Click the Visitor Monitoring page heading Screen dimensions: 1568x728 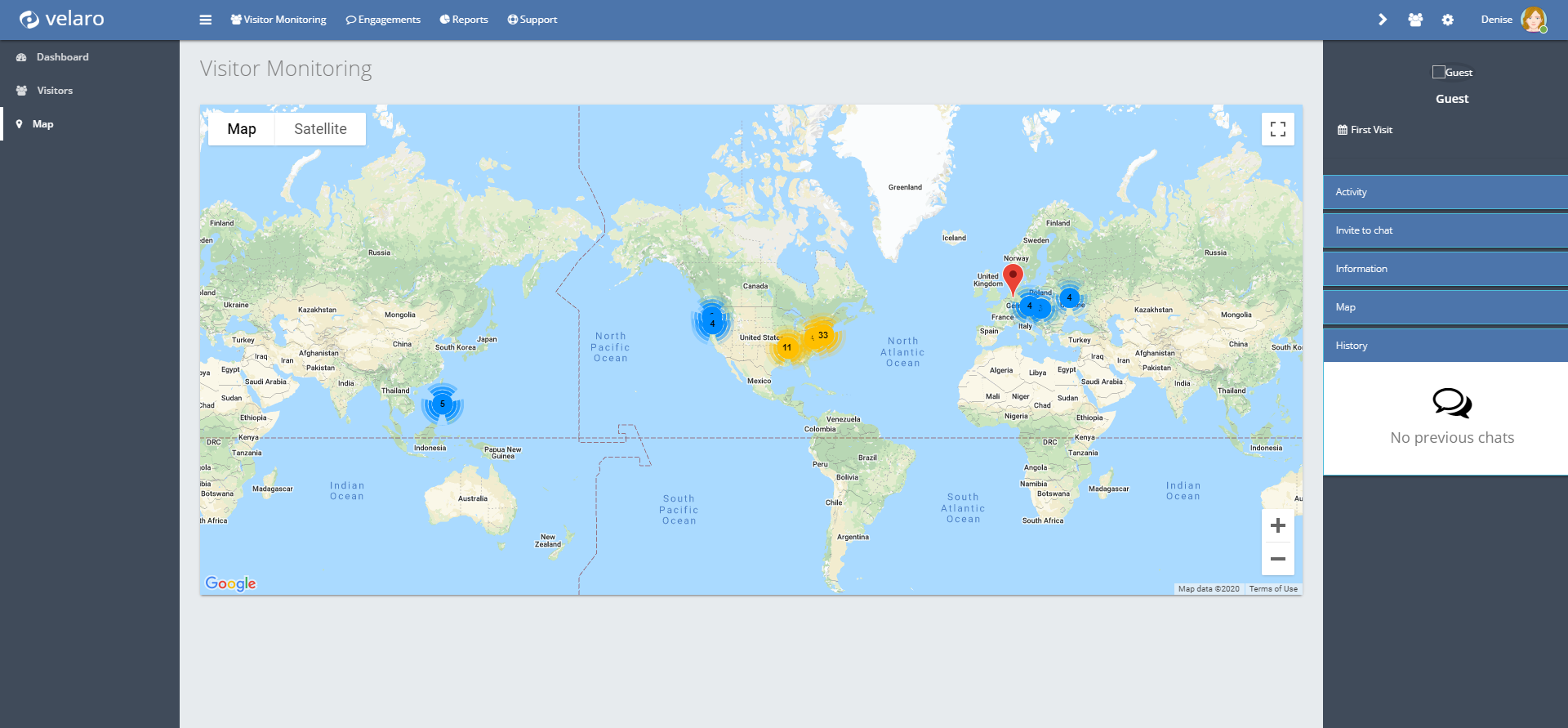click(x=286, y=69)
